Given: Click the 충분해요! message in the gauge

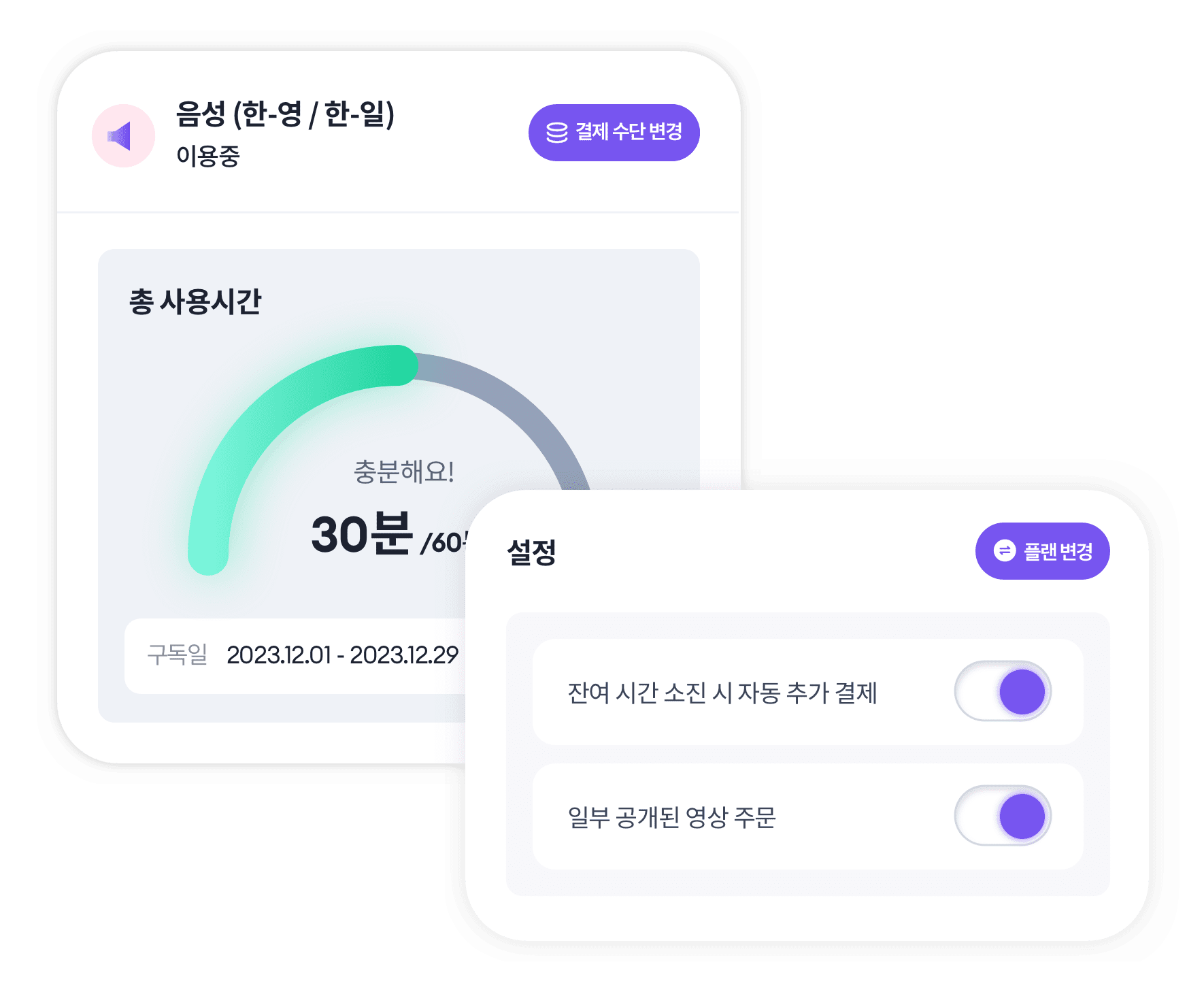Looking at the screenshot, I should (x=404, y=472).
